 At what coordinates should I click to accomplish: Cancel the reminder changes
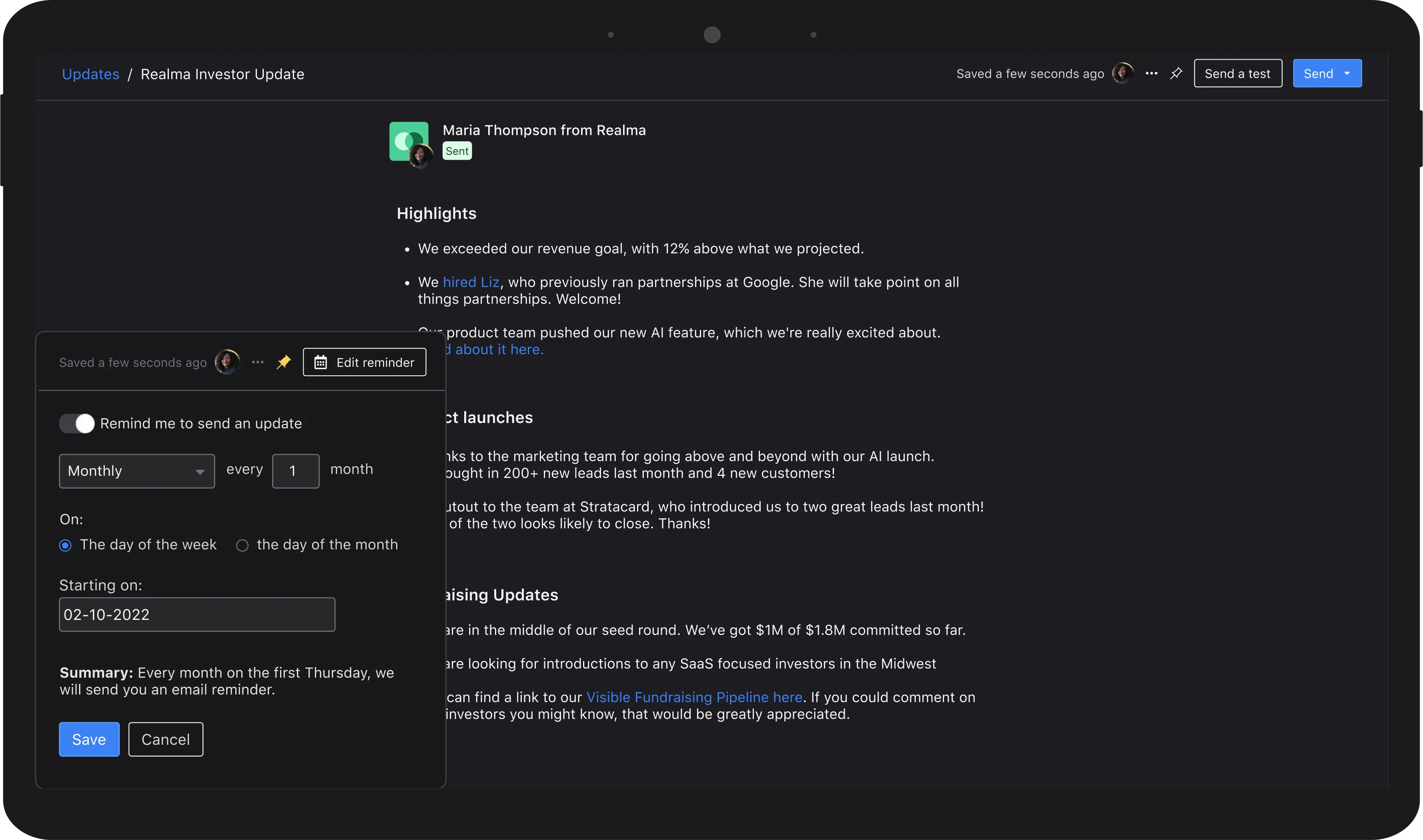165,739
